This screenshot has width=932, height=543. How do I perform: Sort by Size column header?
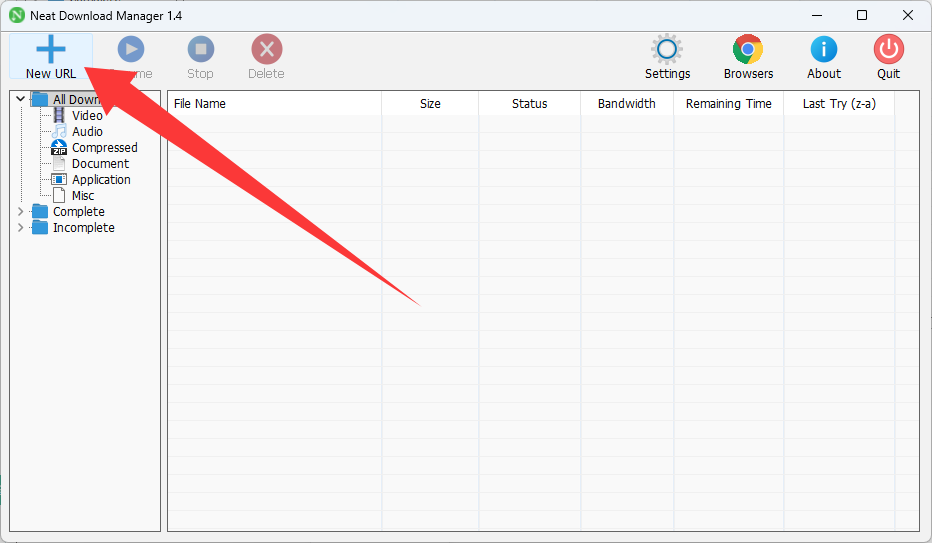(x=430, y=104)
